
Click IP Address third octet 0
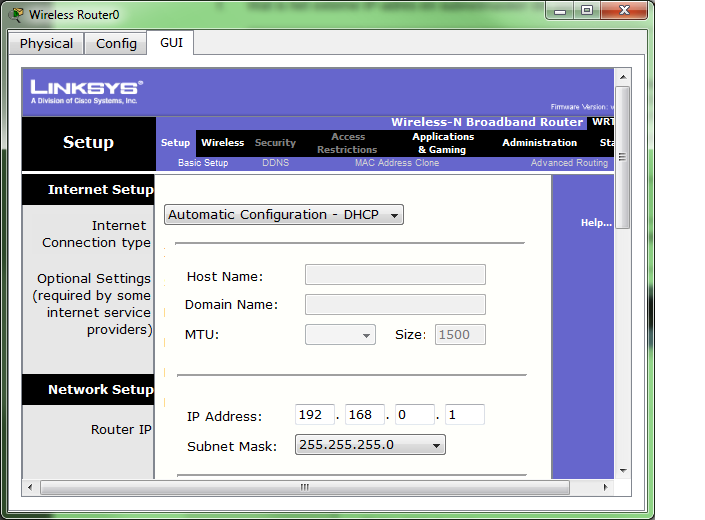point(415,414)
